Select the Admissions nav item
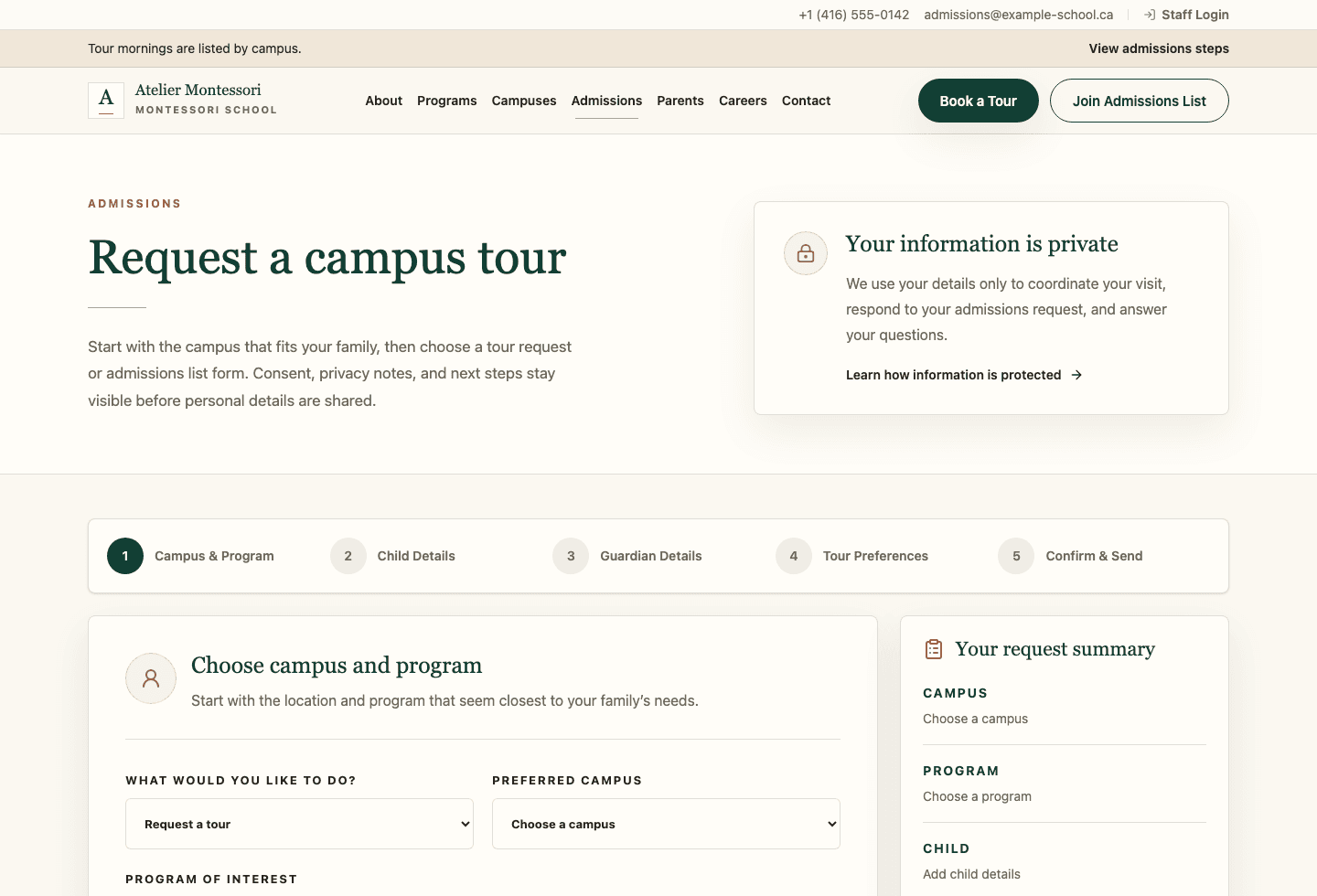This screenshot has width=1317, height=896. [606, 101]
